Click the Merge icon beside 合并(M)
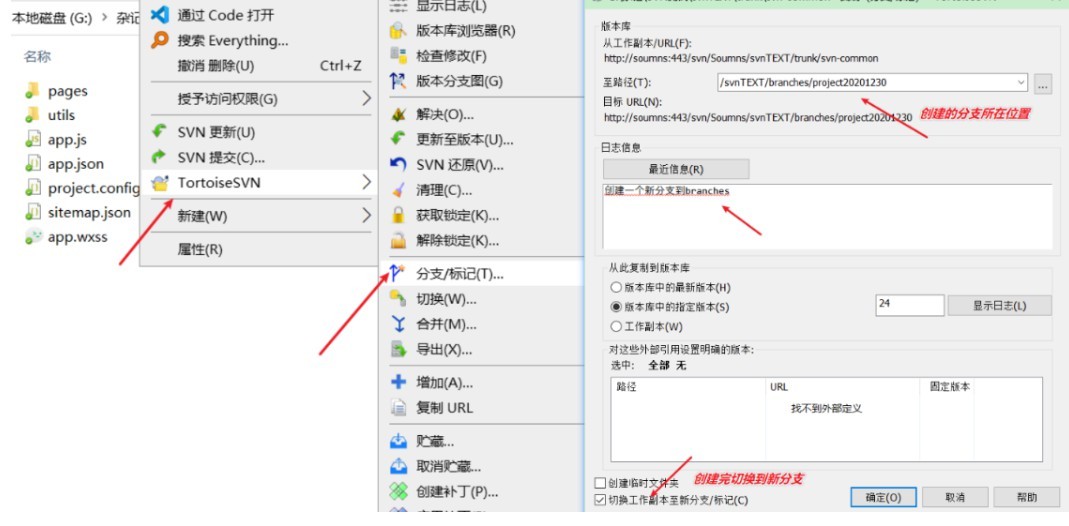Image resolution: width=1069 pixels, height=526 pixels. tap(397, 324)
